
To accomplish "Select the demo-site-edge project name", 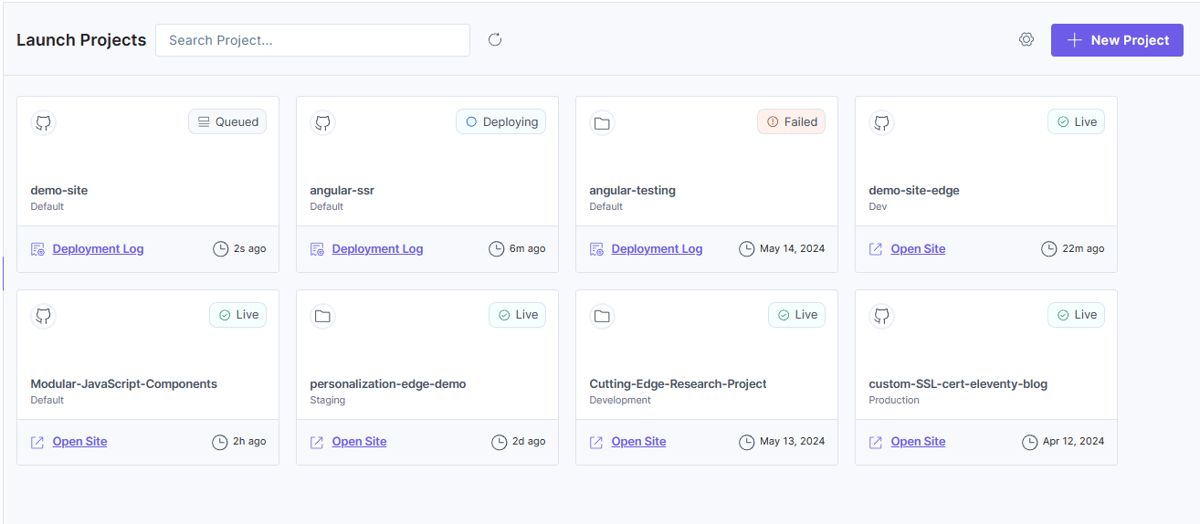I will click(x=914, y=190).
